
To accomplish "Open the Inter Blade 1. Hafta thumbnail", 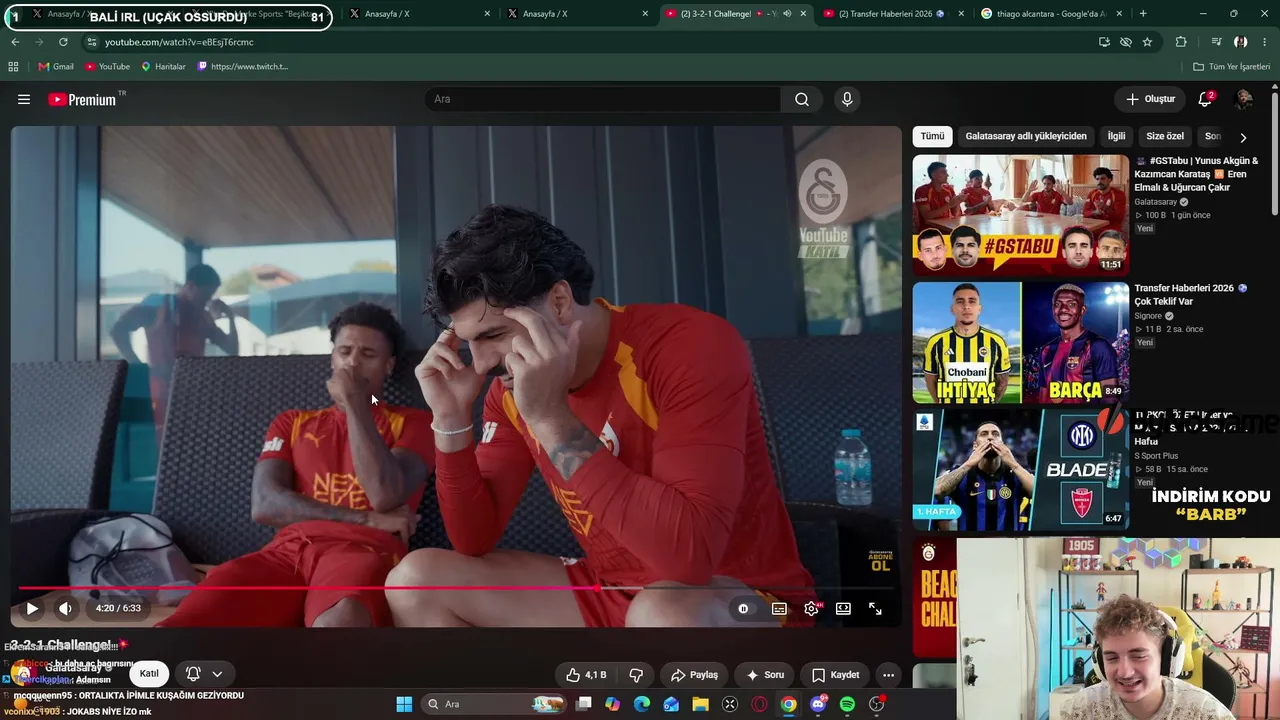I will 1021,469.
